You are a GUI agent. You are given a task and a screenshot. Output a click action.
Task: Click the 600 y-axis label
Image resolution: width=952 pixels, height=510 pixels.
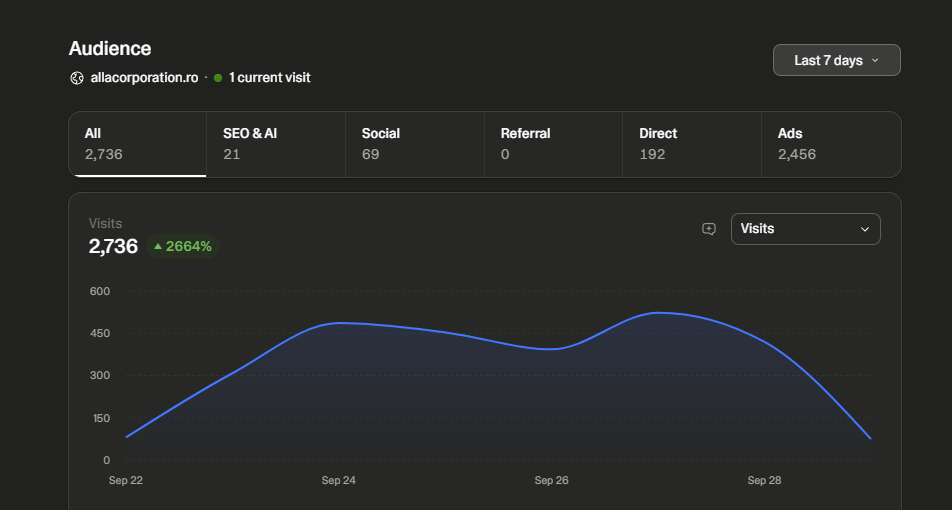coord(100,291)
